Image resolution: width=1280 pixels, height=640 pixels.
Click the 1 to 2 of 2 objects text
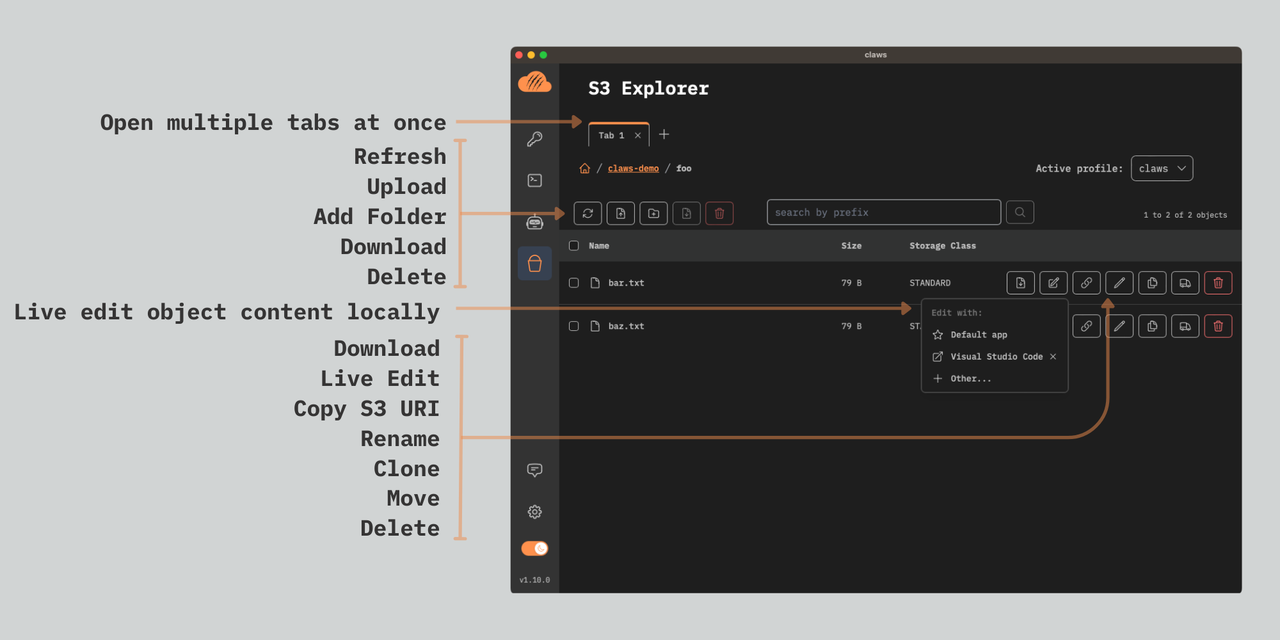[x=1185, y=215]
